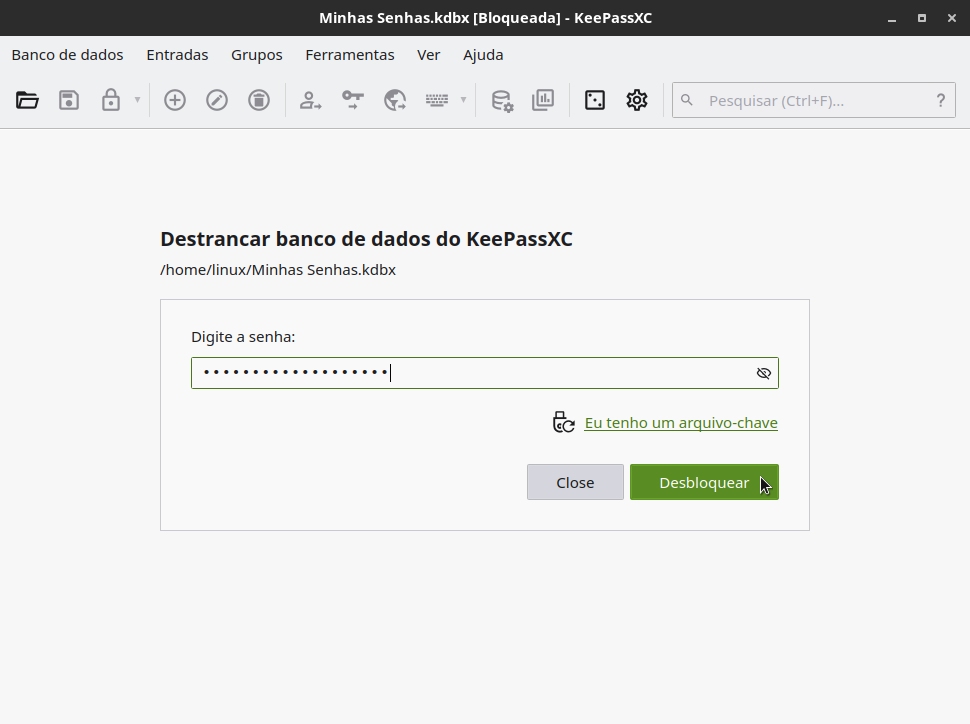
Task: Click the Destrancar banco de dados heading
Action: [x=366, y=239]
